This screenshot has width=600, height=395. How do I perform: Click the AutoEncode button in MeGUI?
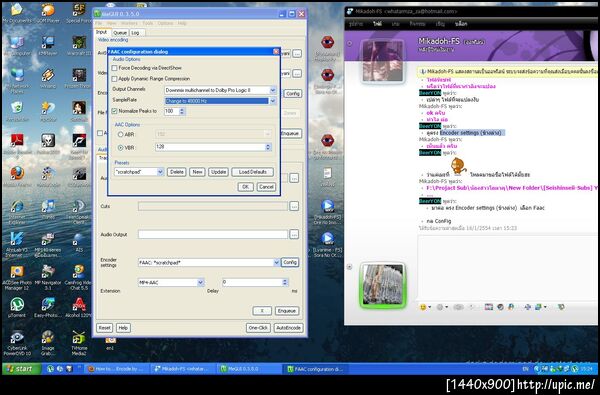click(x=288, y=328)
